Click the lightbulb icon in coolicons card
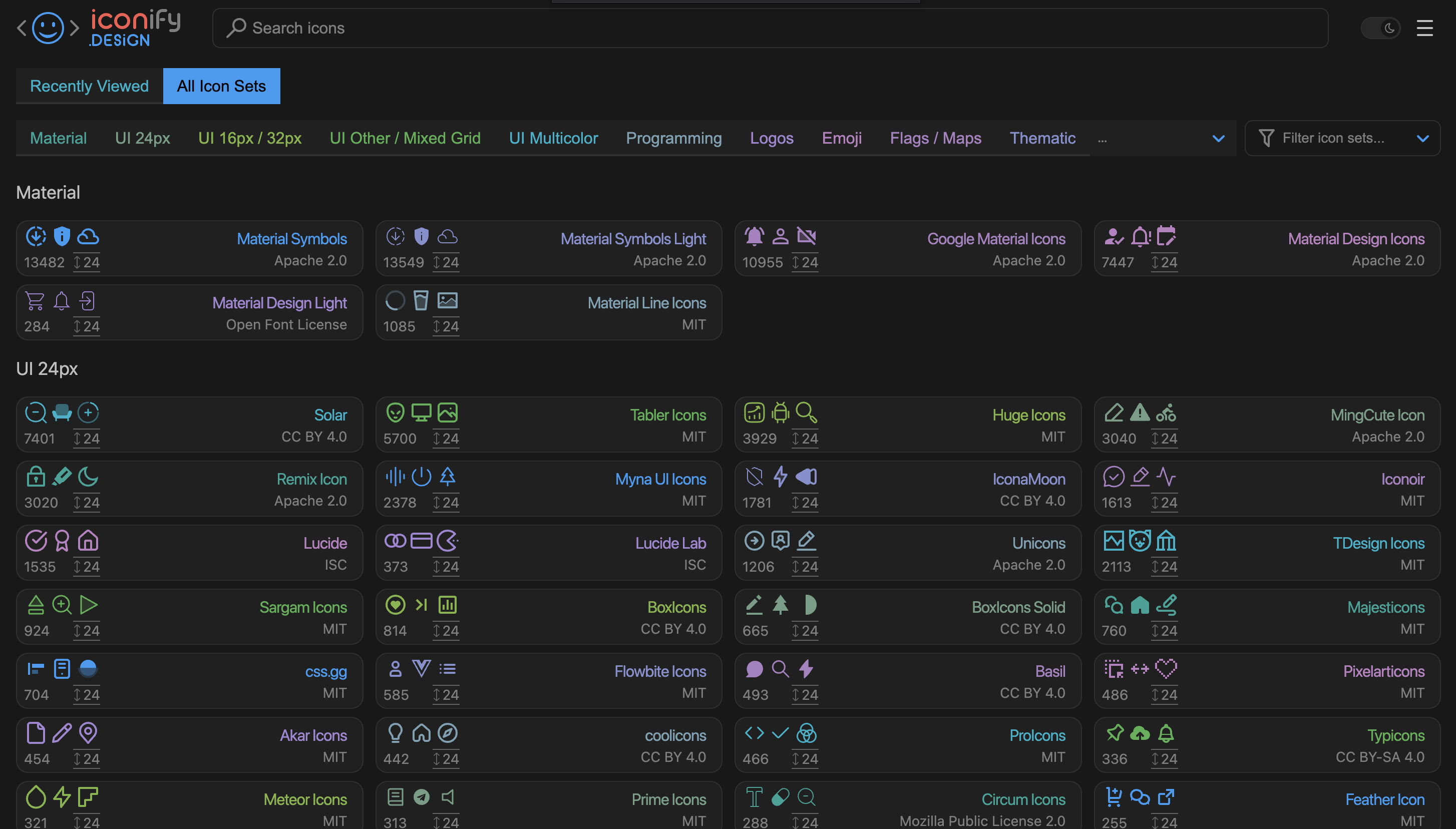This screenshot has height=829, width=1456. tap(395, 733)
